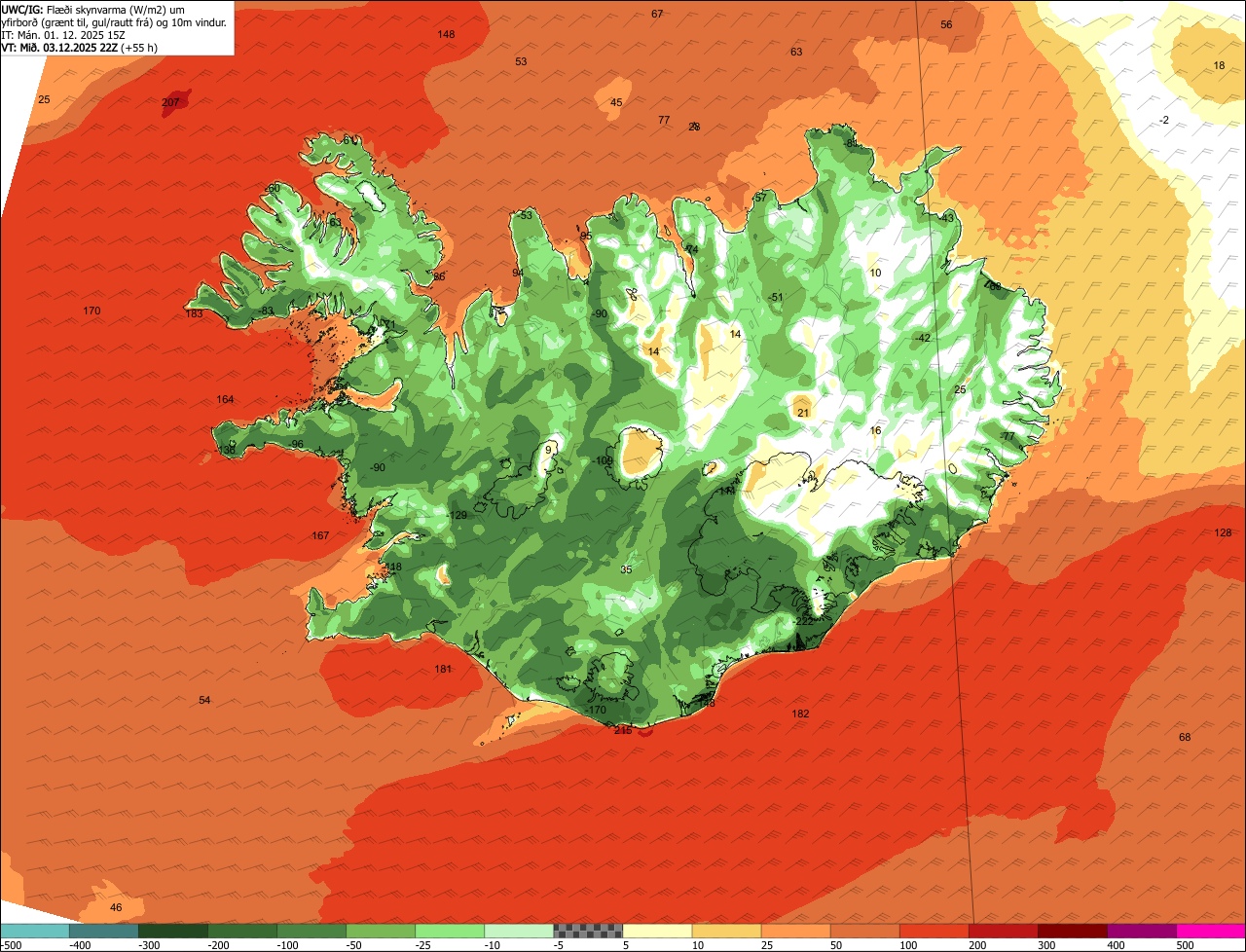Click the 'yfirborð (grænt til, gul/rautt frá)' header line
The height and width of the screenshot is (952, 1246).
click(116, 21)
